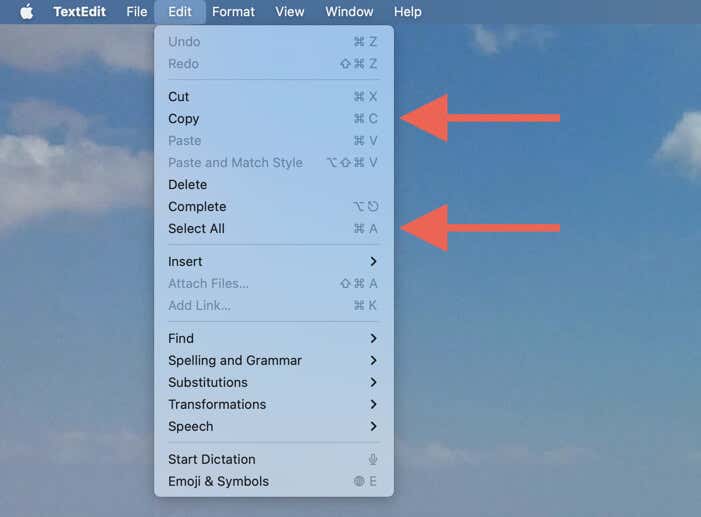Open the File menu

point(137,12)
